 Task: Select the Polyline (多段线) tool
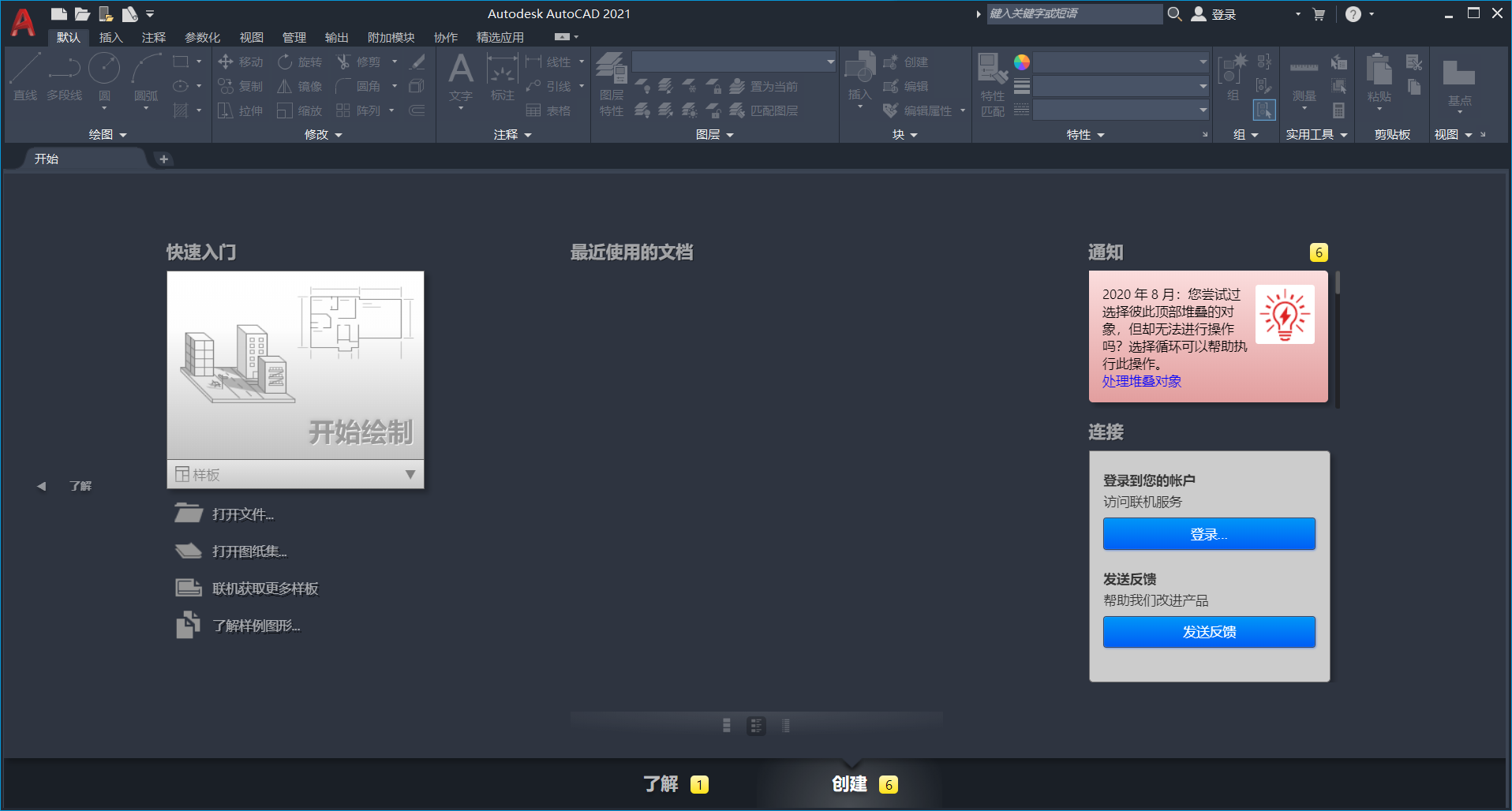pyautogui.click(x=64, y=77)
